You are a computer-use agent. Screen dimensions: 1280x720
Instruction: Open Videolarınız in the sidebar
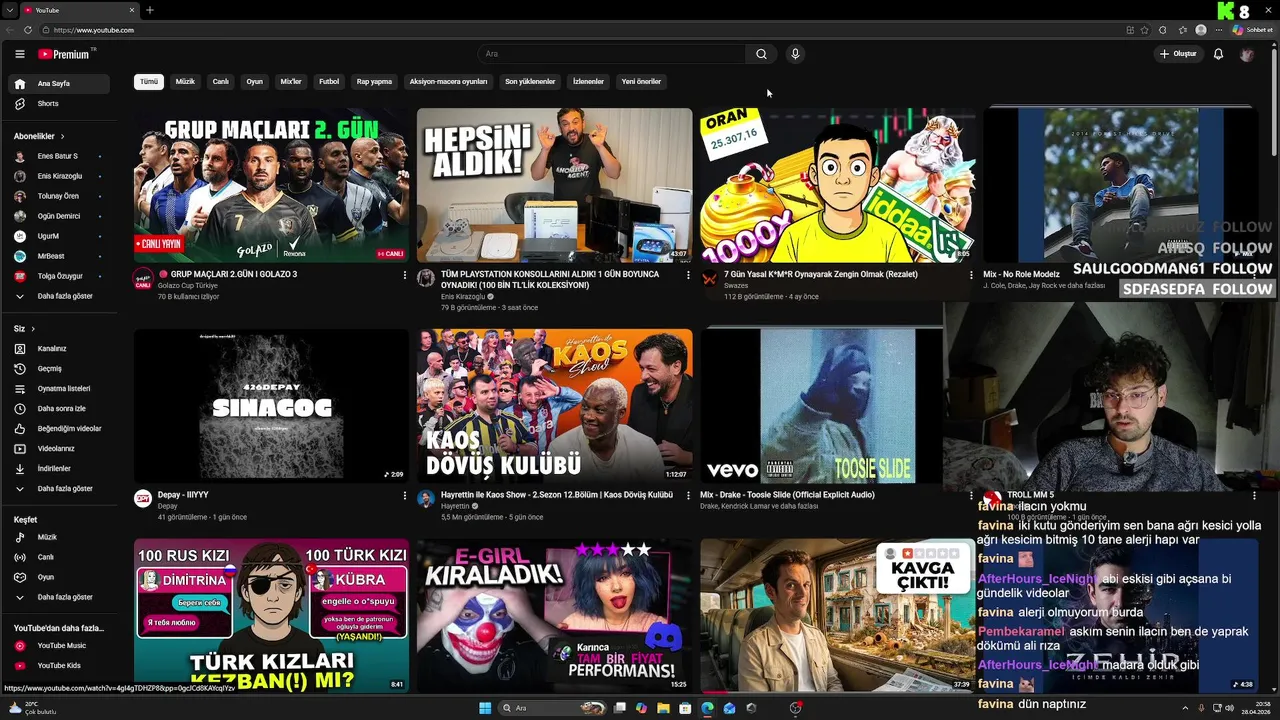(59, 449)
